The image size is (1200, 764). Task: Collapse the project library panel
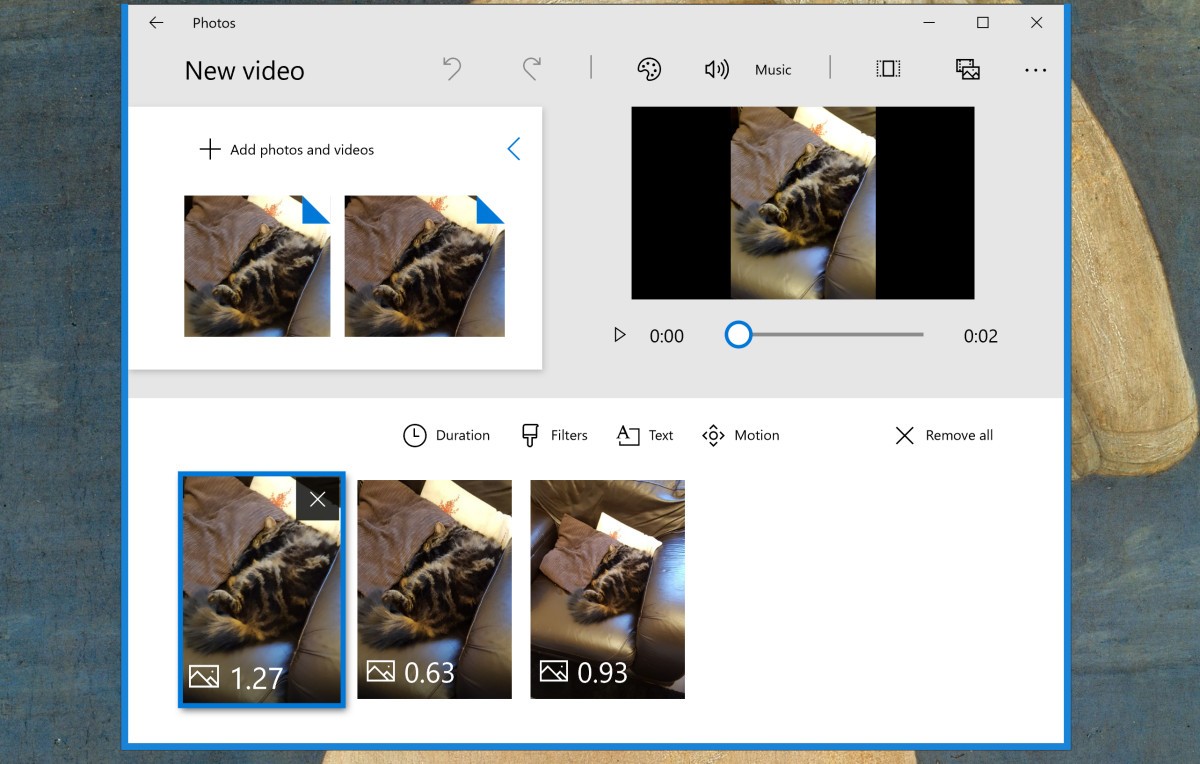click(514, 148)
